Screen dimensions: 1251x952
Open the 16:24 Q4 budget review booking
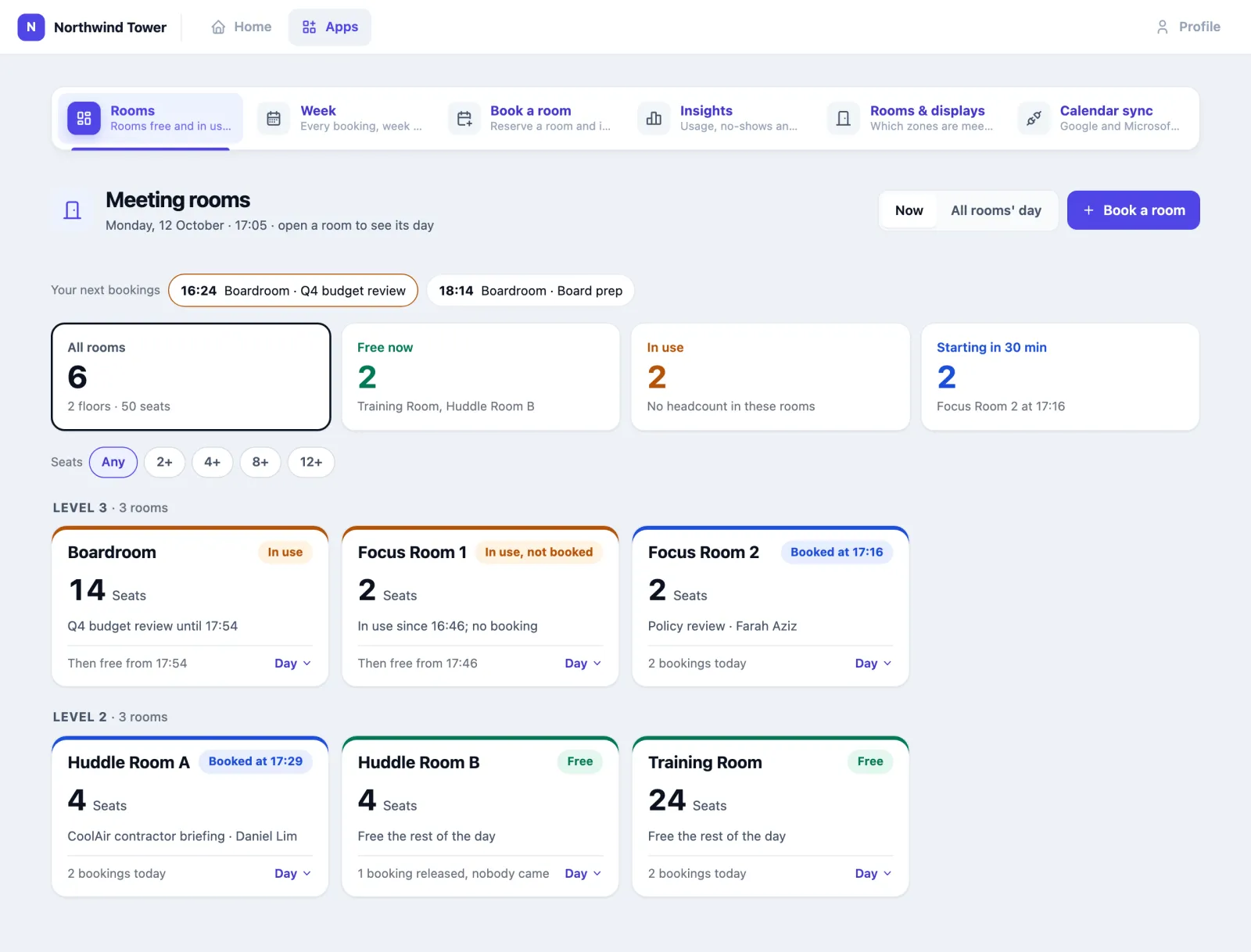293,291
